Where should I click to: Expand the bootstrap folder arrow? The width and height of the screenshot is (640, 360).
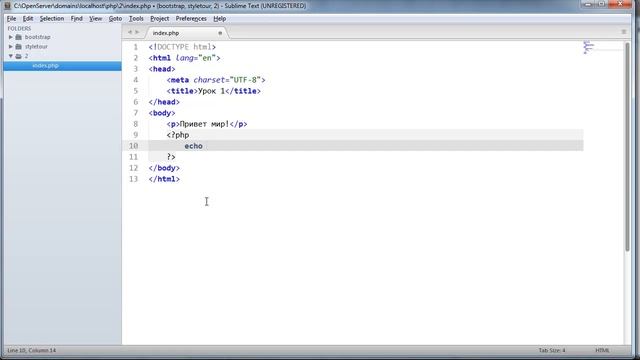(11, 37)
